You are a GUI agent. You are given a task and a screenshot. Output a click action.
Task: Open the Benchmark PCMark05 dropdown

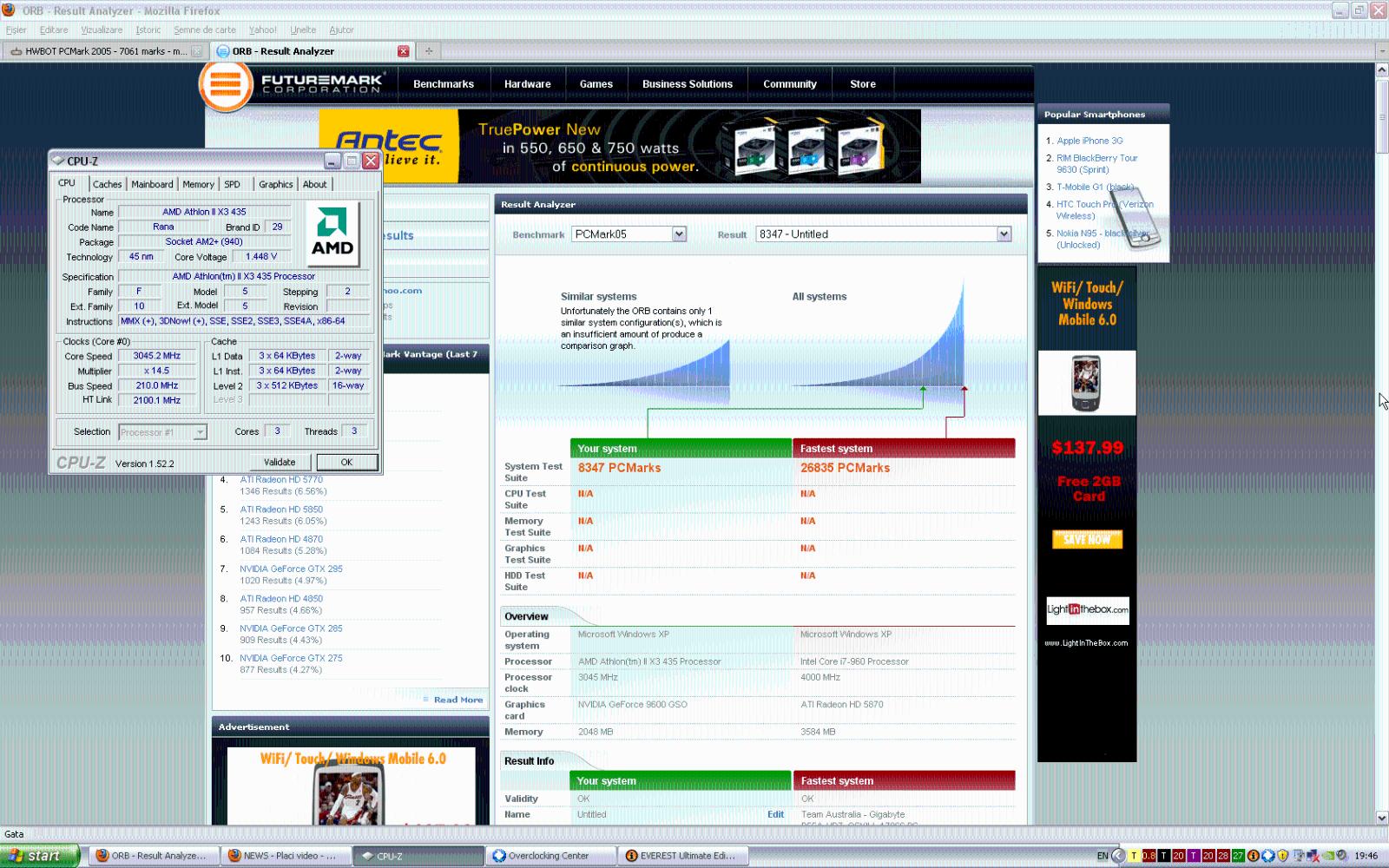[x=679, y=234]
